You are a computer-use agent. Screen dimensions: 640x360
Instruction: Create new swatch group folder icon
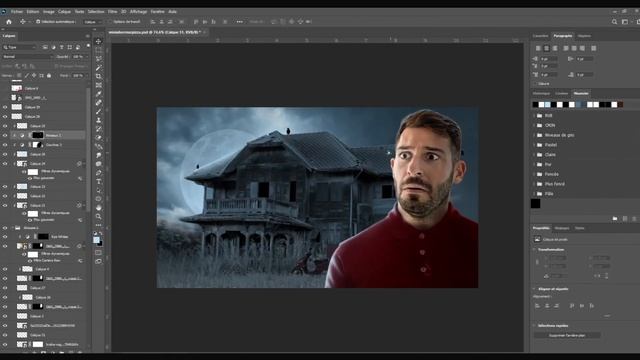point(615,219)
